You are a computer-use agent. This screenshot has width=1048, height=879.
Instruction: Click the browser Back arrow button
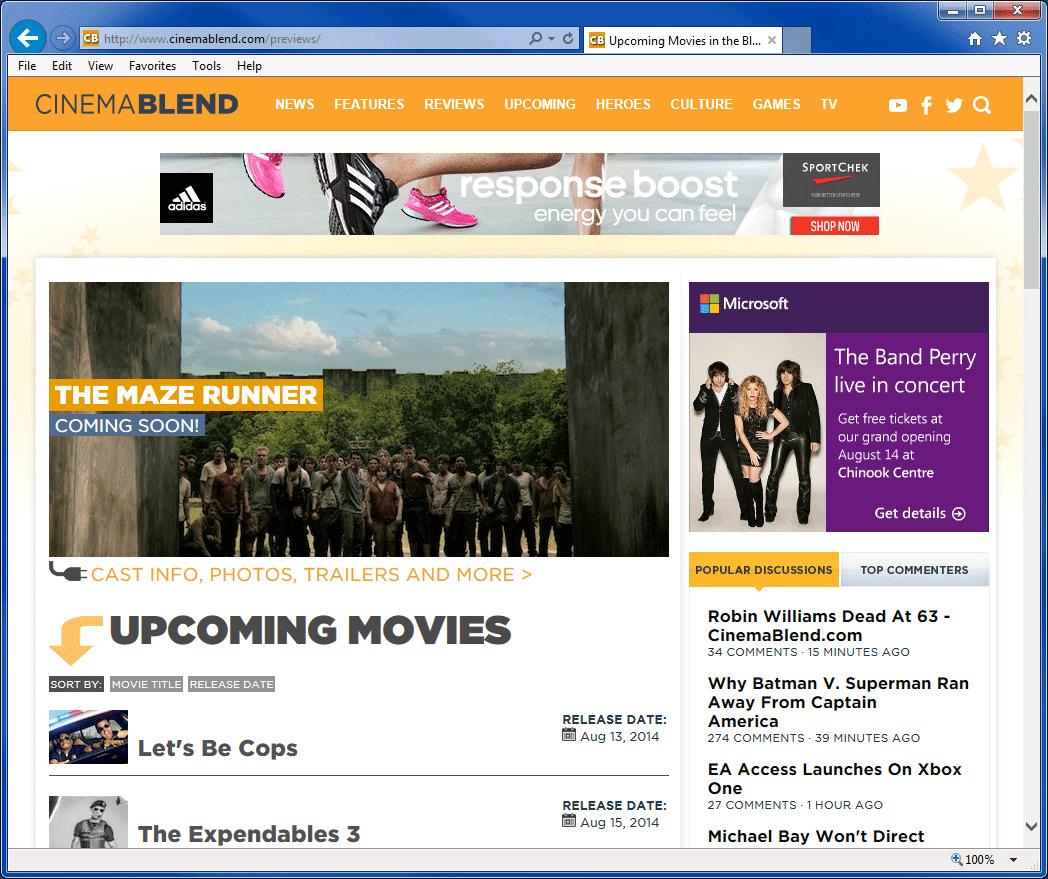pos(28,39)
